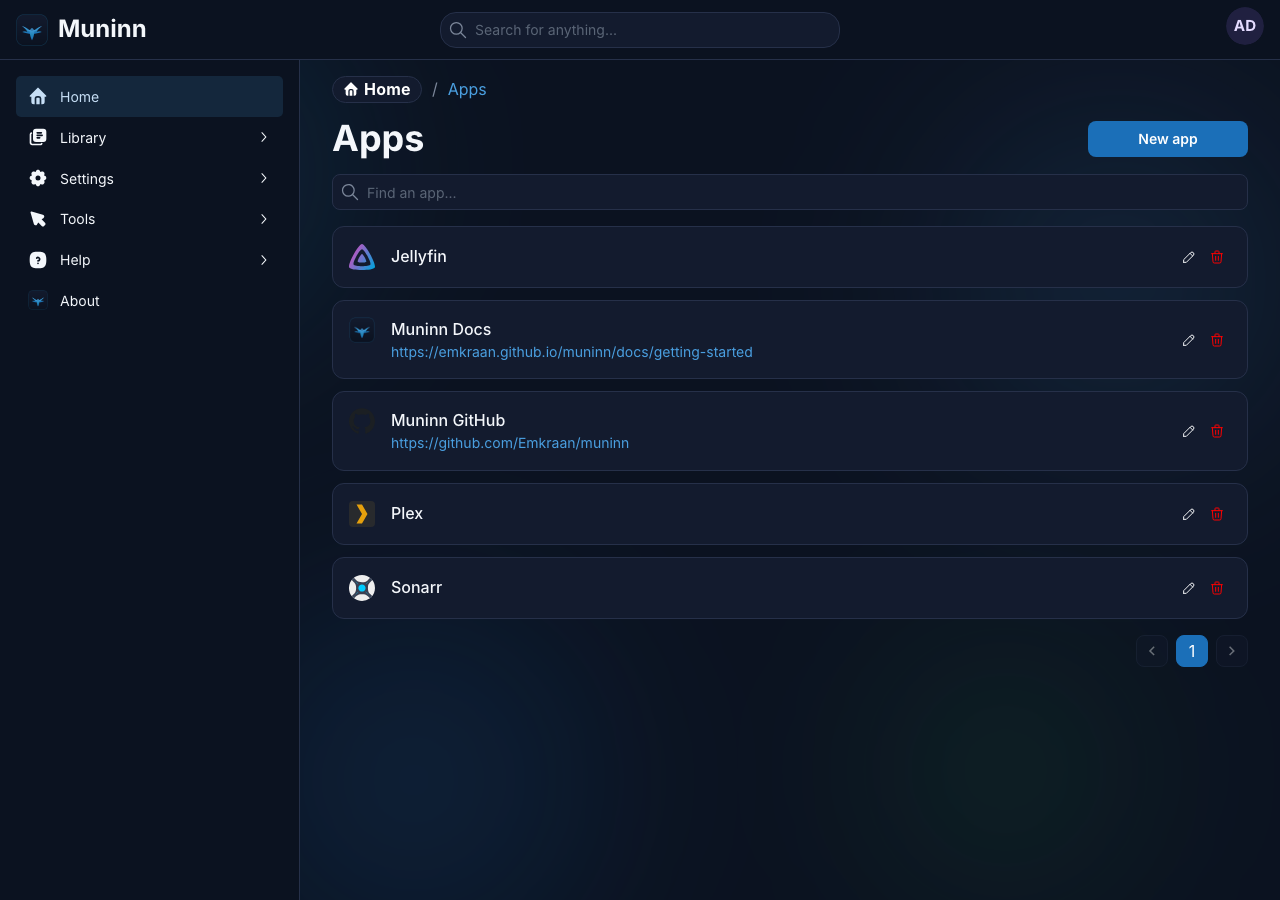Edit the Muninn GitHub app entry
The width and height of the screenshot is (1280, 900).
tap(1189, 431)
